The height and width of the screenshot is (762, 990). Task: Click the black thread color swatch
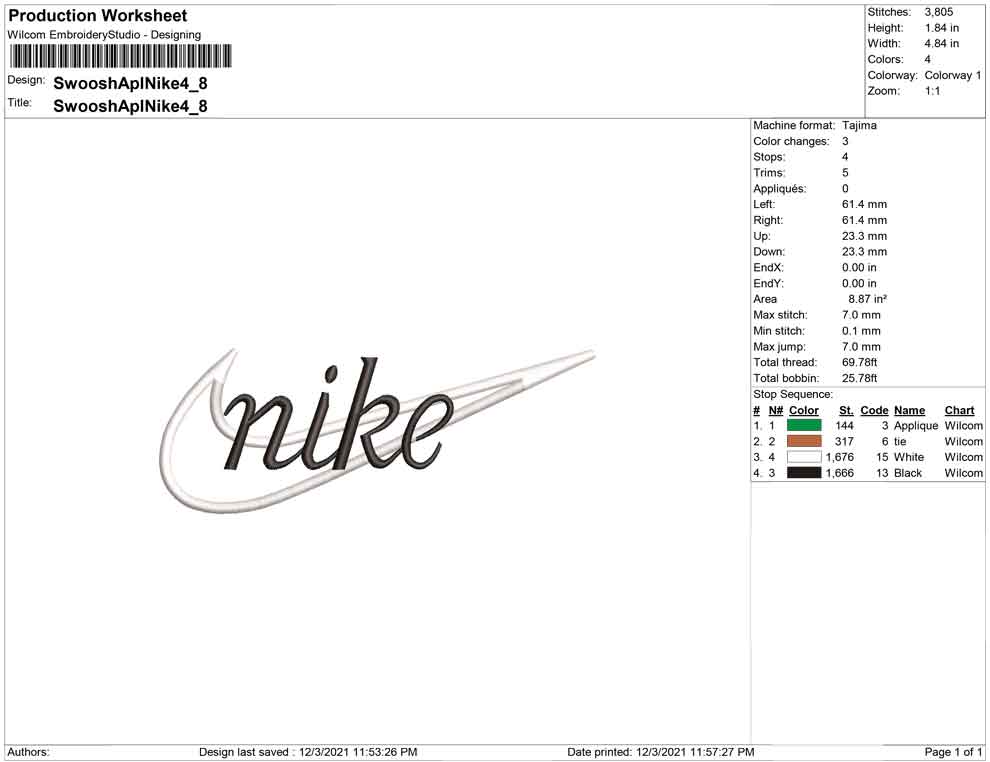804,473
